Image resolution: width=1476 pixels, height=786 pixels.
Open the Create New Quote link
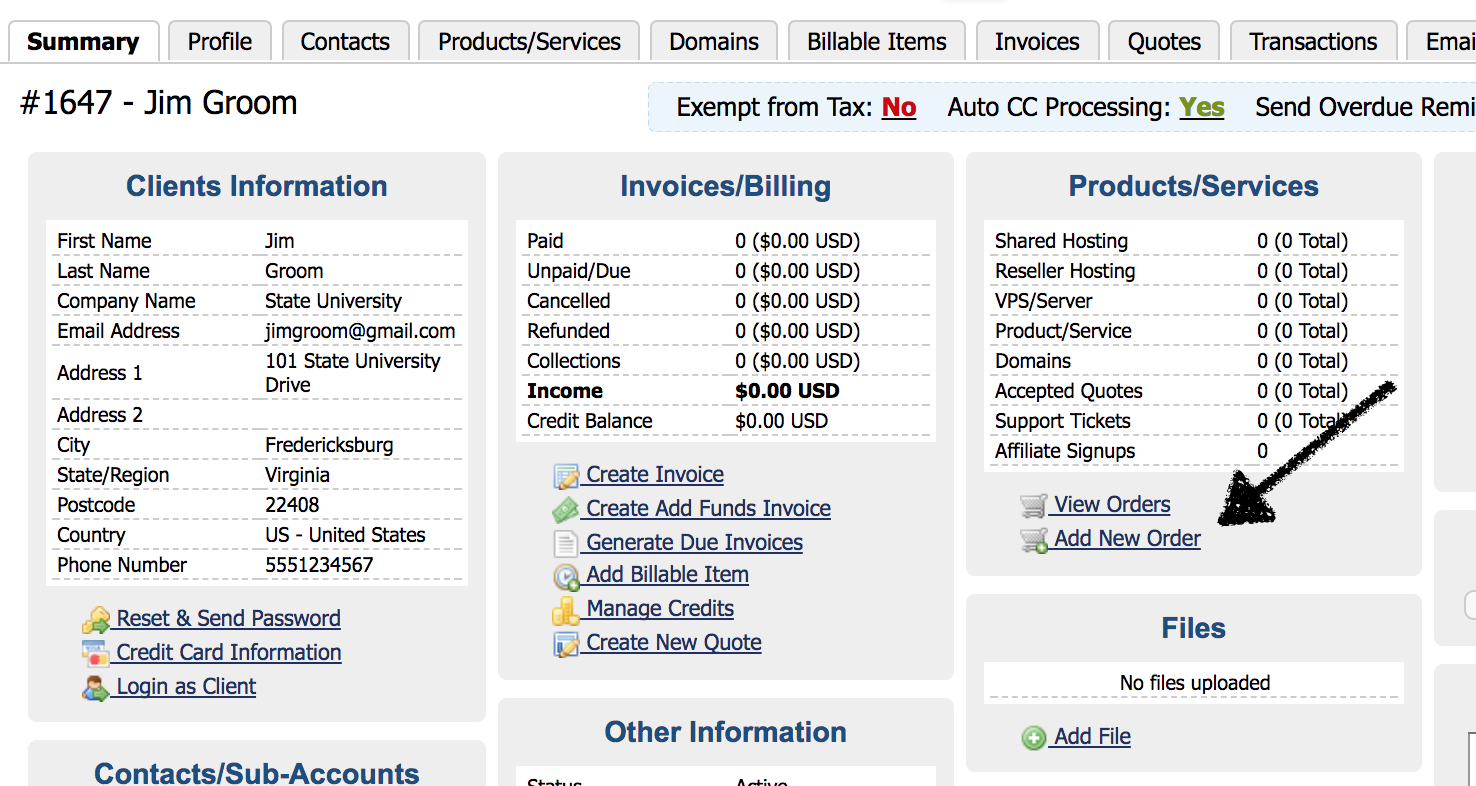[x=673, y=642]
